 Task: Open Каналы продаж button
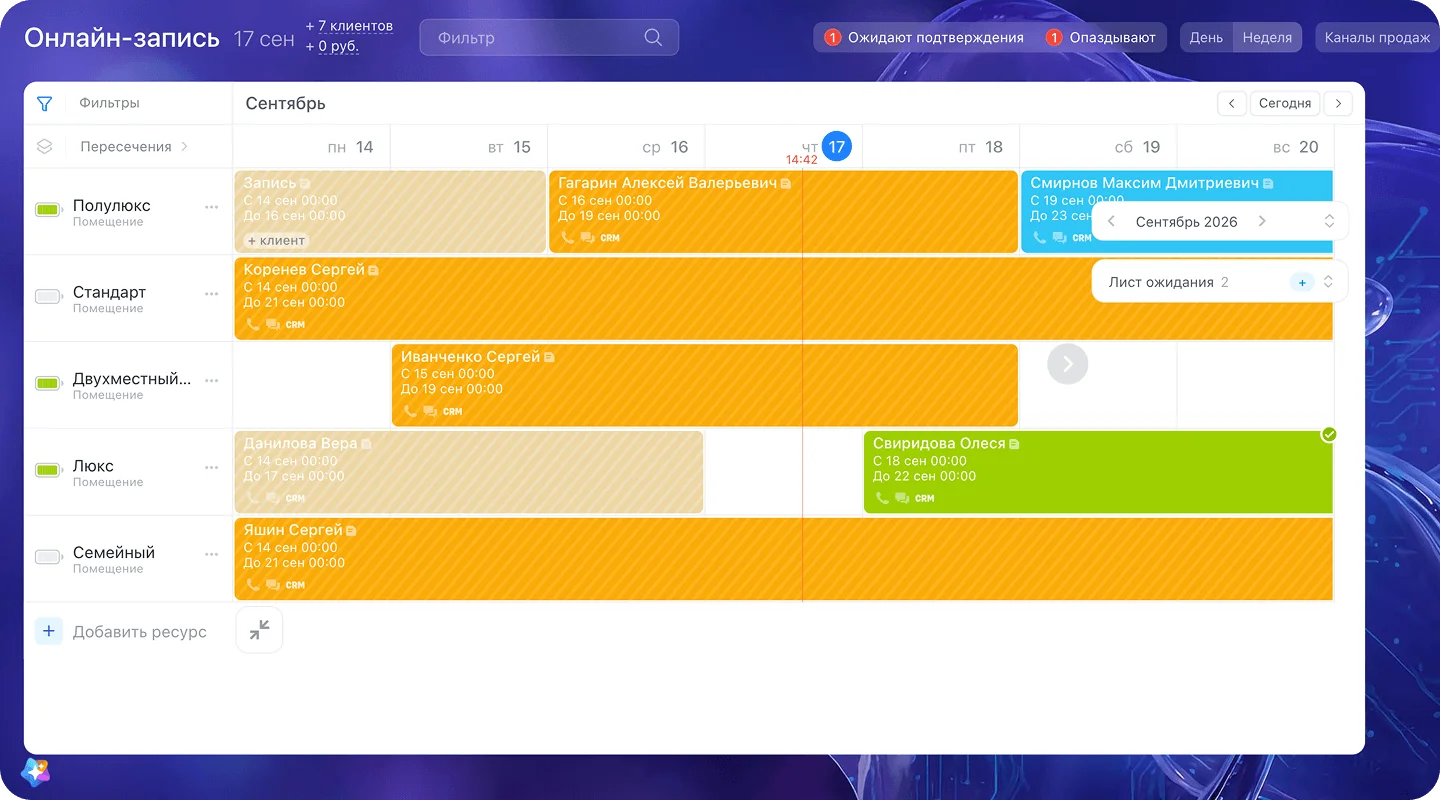click(x=1377, y=38)
